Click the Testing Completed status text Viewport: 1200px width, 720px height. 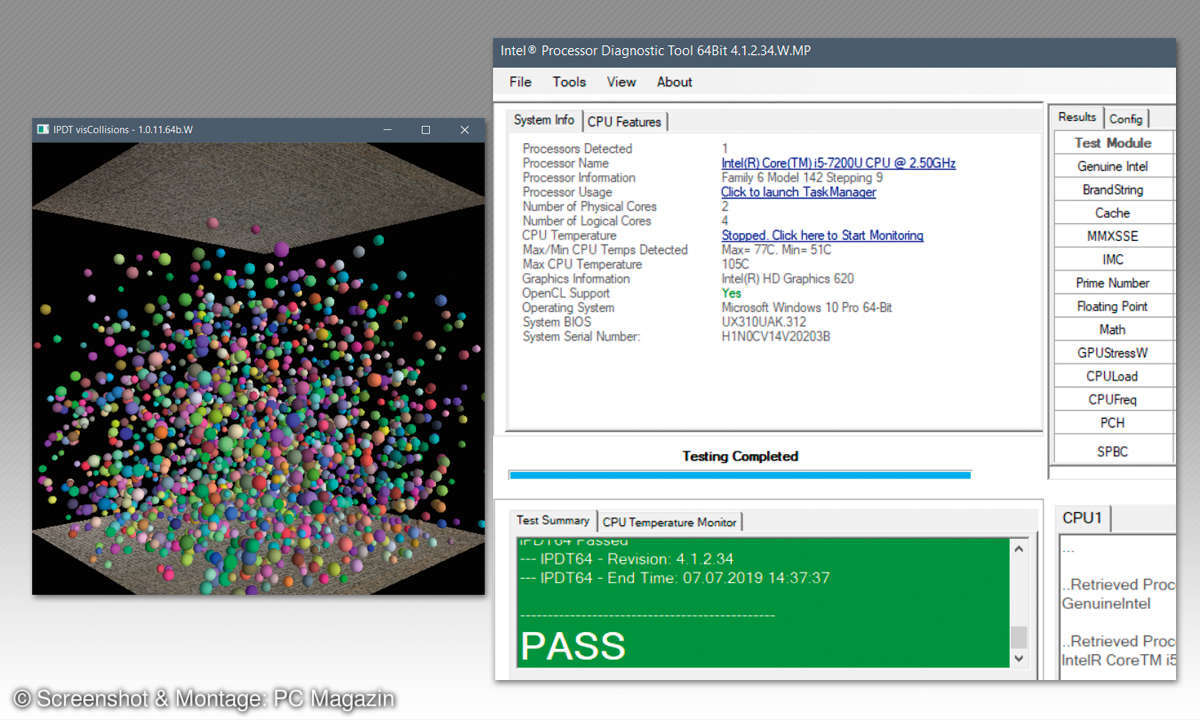point(740,456)
